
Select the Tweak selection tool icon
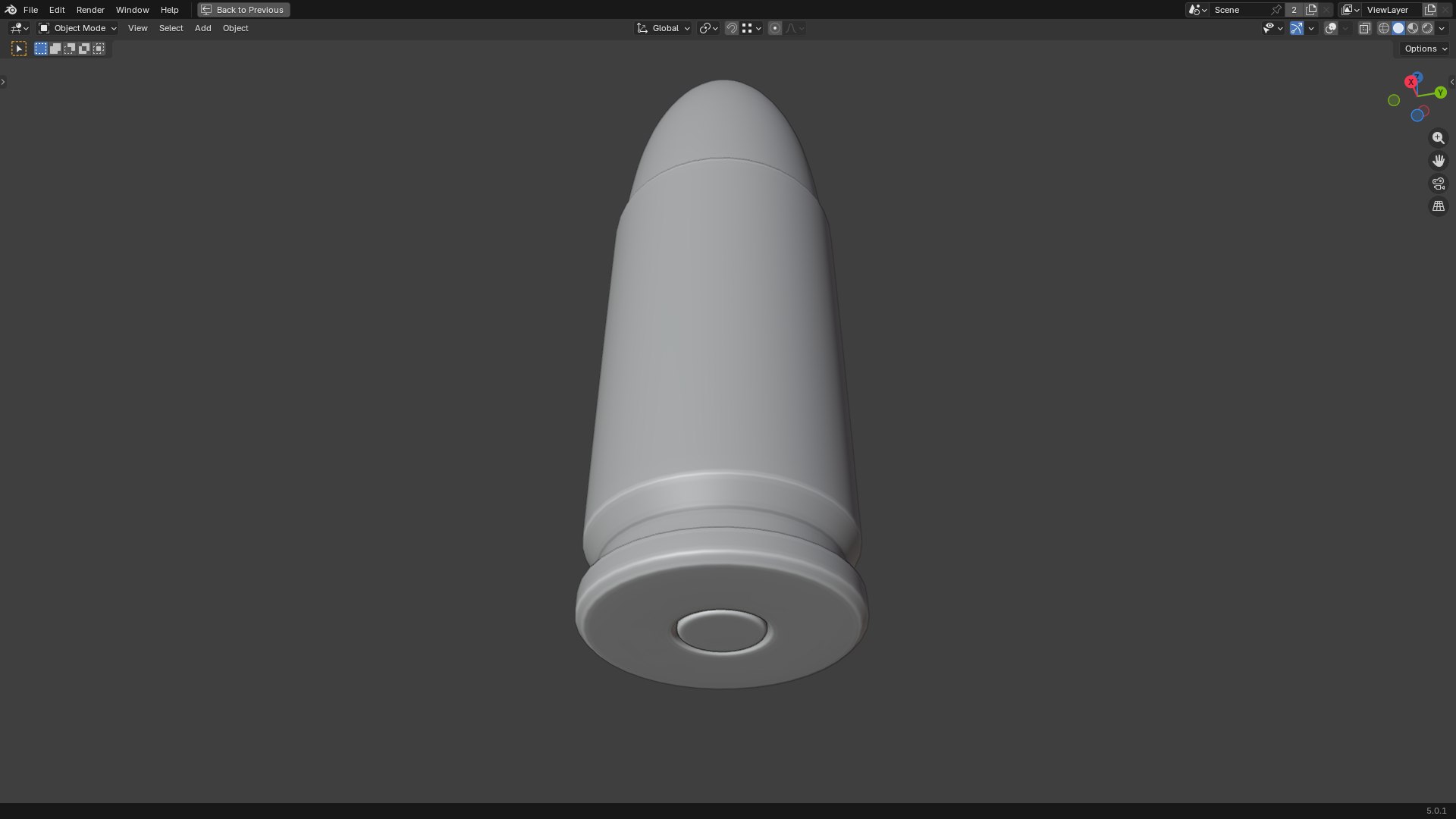19,49
